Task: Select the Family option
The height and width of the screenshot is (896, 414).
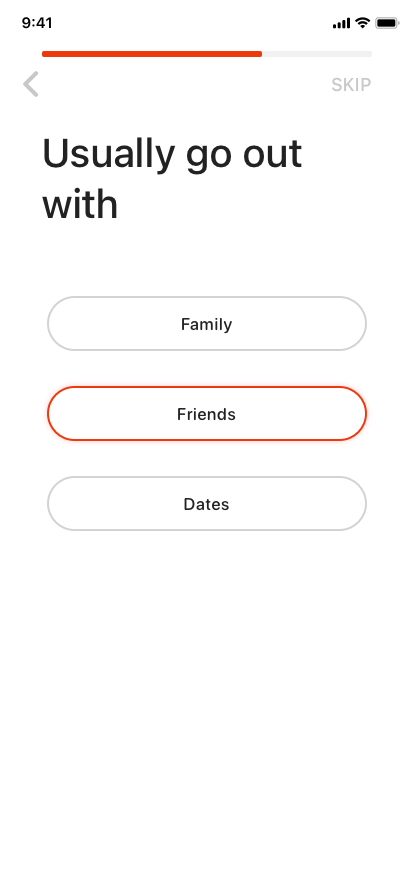Action: coord(206,323)
